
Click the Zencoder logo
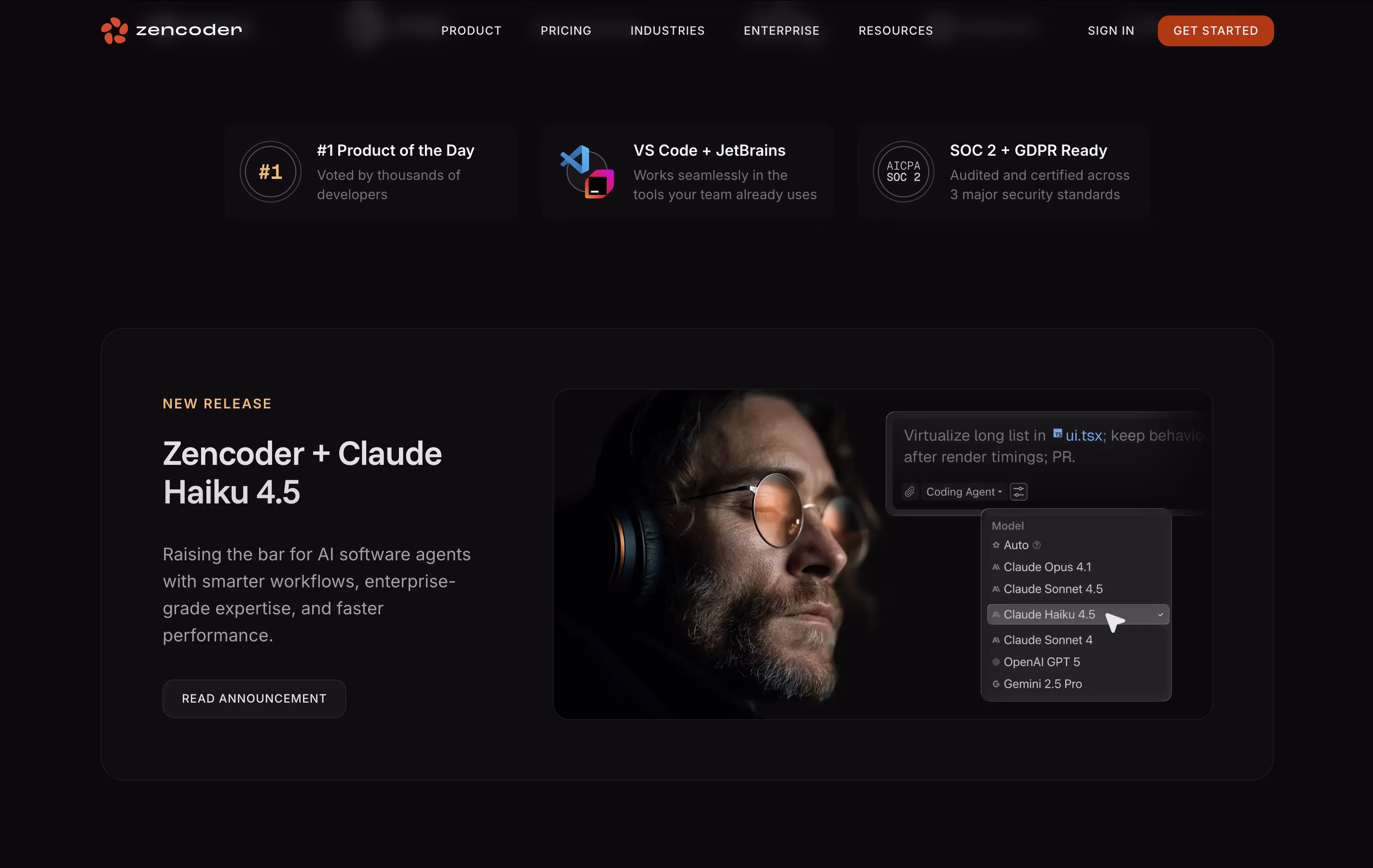[x=171, y=30]
